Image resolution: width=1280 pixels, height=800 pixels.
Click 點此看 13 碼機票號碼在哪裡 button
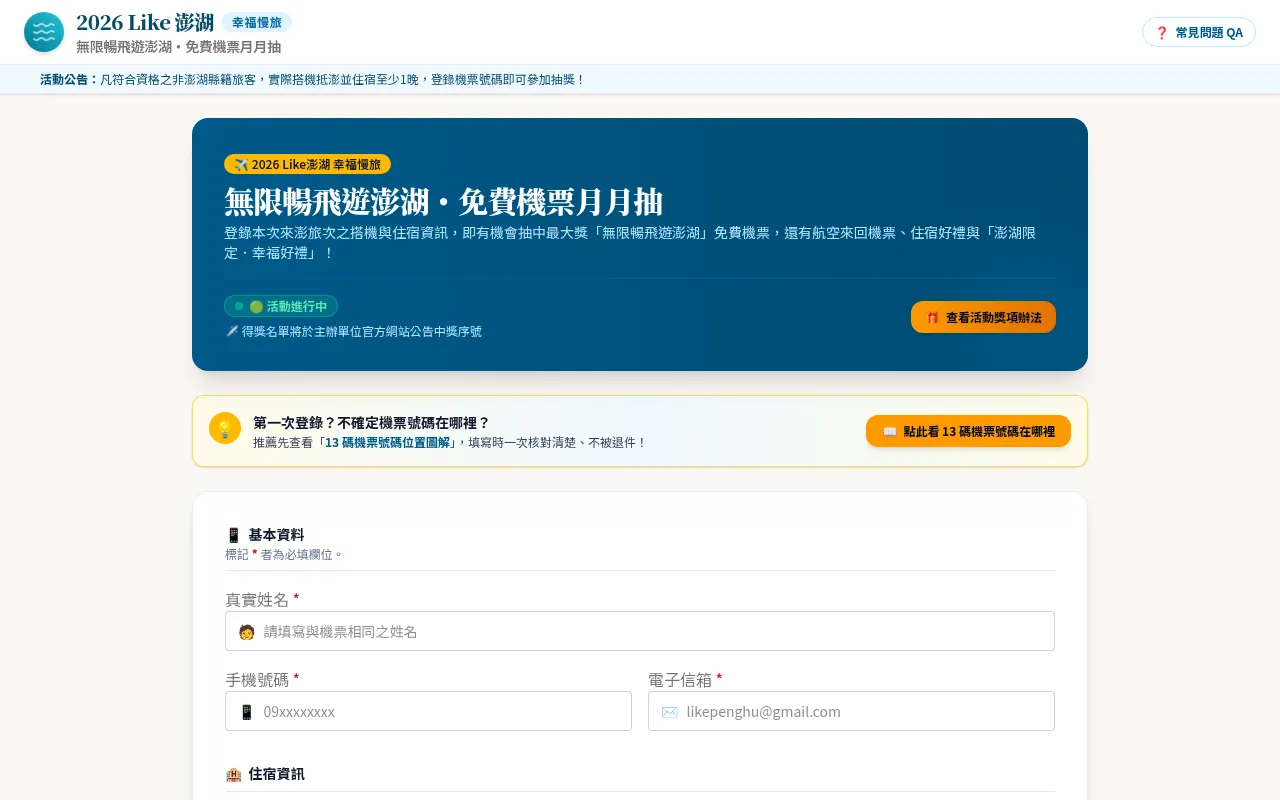[968, 431]
